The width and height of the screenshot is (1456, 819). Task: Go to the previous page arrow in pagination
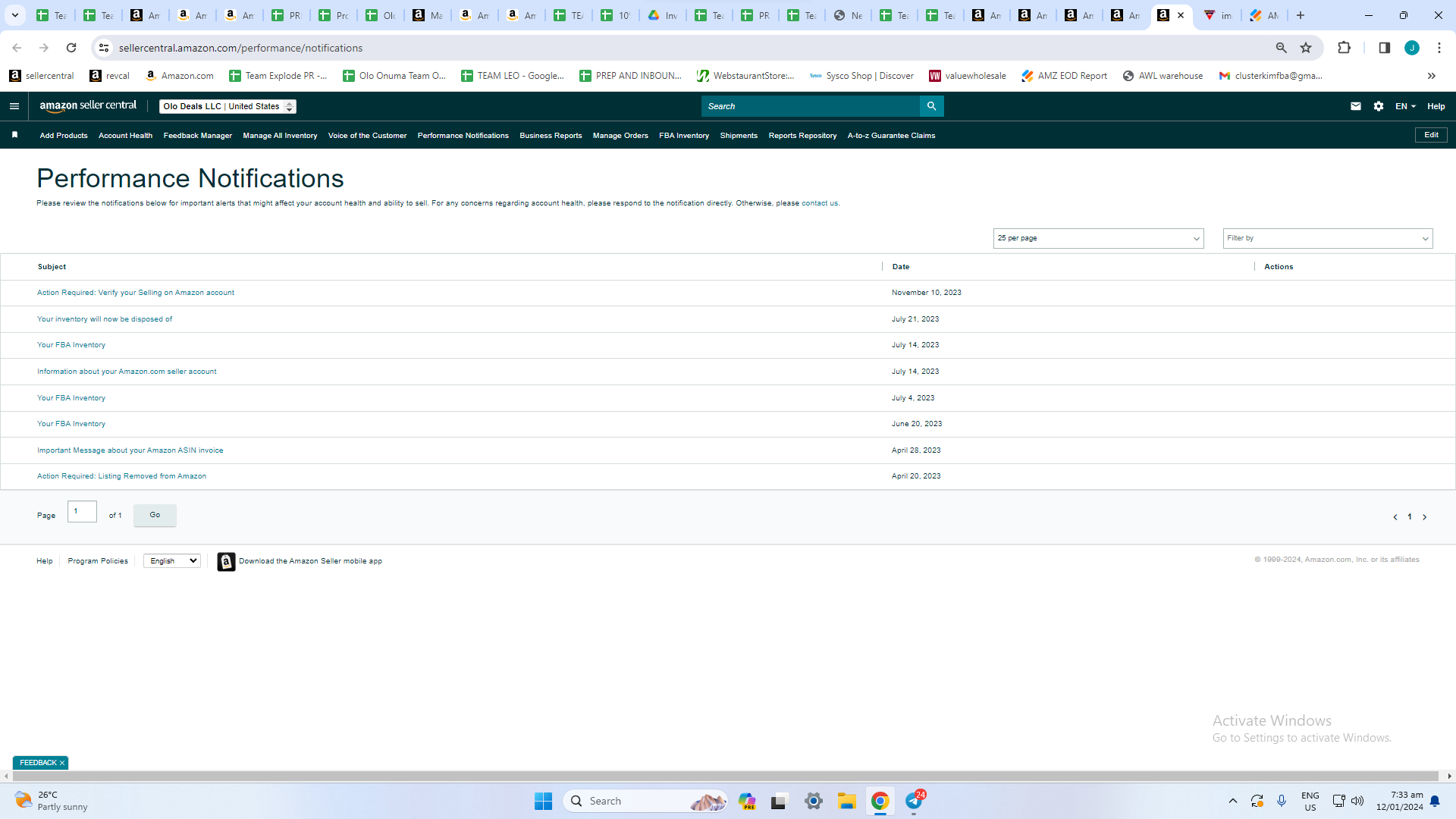[1395, 517]
